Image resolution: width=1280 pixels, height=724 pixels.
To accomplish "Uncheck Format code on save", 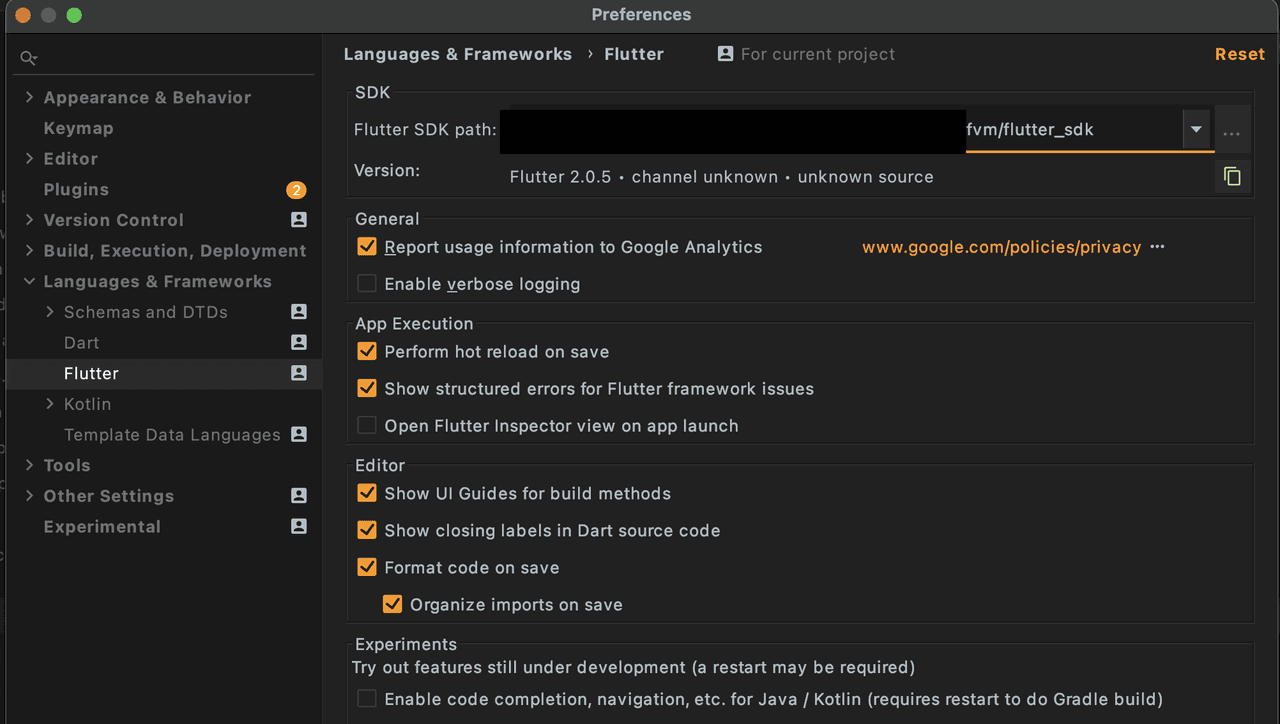I will [367, 567].
